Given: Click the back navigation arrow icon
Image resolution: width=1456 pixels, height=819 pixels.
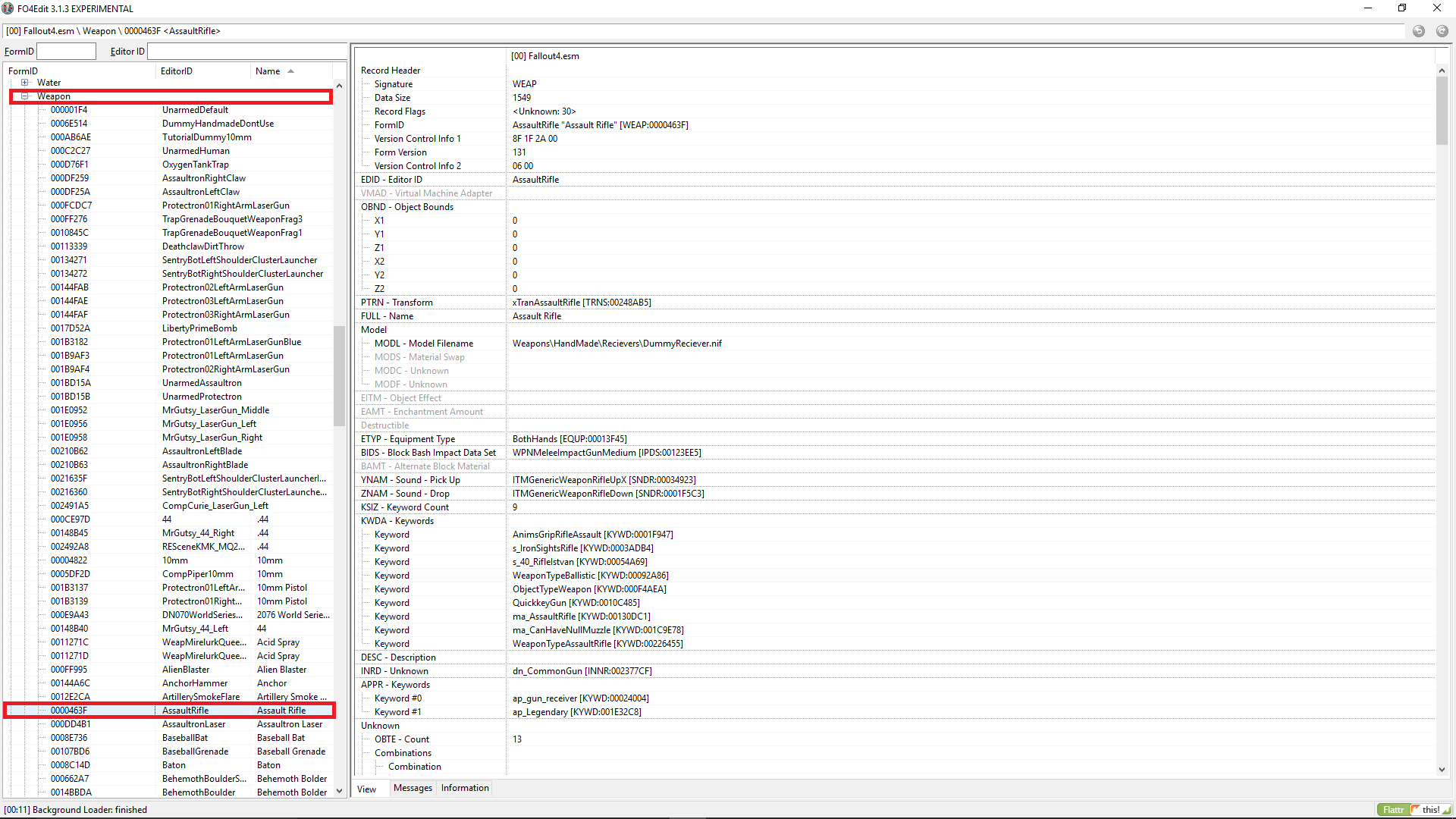Looking at the screenshot, I should point(1419,31).
